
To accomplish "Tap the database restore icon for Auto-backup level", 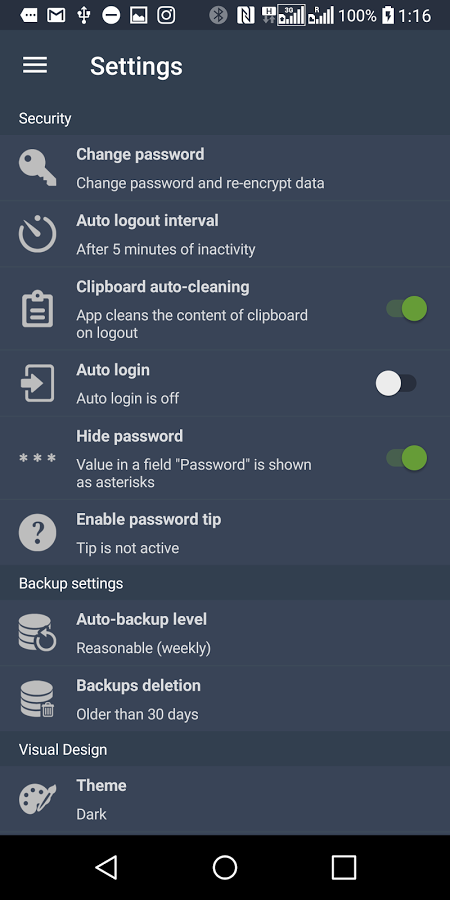I will pos(37,633).
